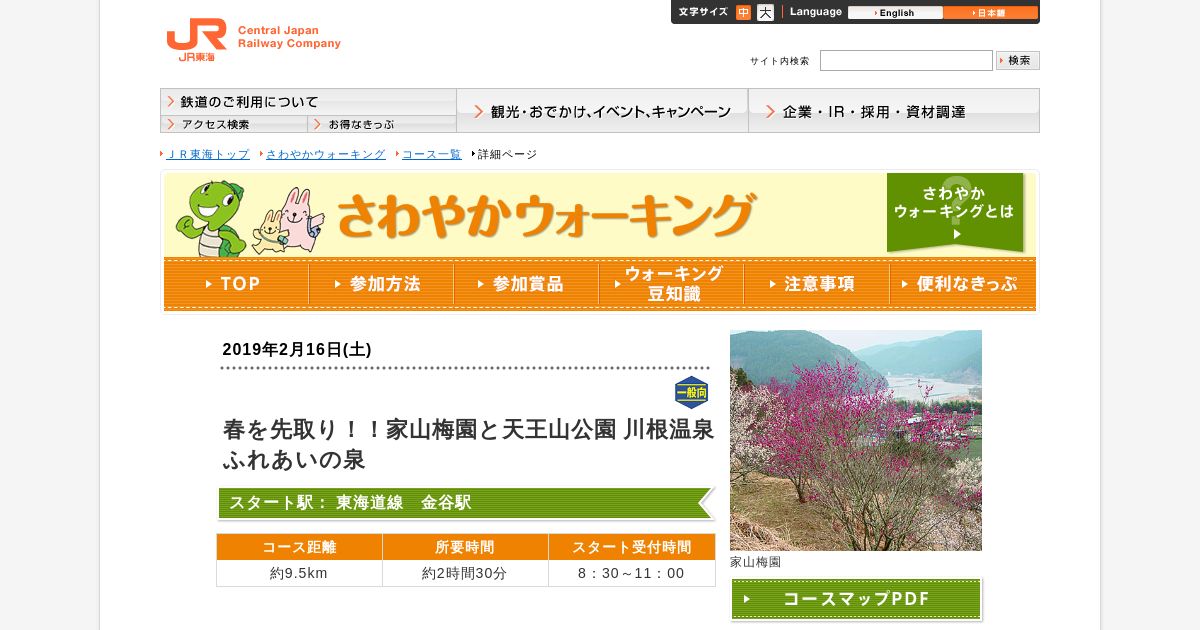
Task: Open the コースマップPDF button
Action: point(856,599)
